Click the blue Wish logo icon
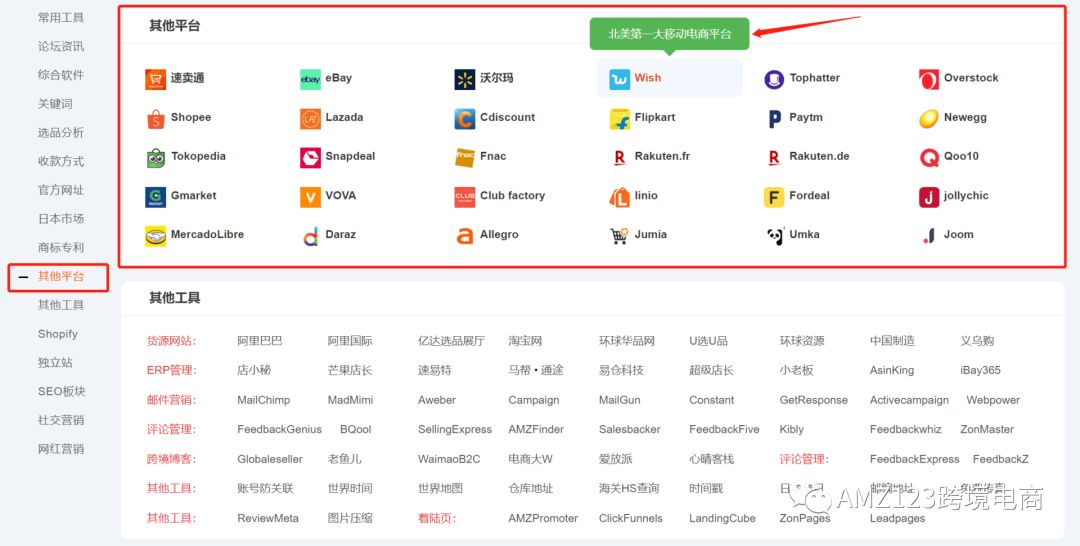Image resolution: width=1080 pixels, height=546 pixels. [619, 79]
